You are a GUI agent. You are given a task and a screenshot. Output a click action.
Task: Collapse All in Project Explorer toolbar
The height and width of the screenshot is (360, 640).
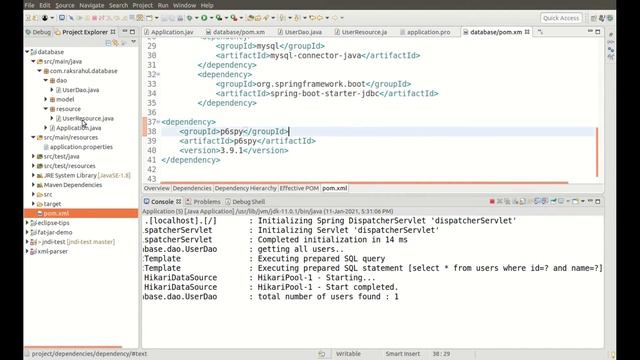(x=108, y=42)
